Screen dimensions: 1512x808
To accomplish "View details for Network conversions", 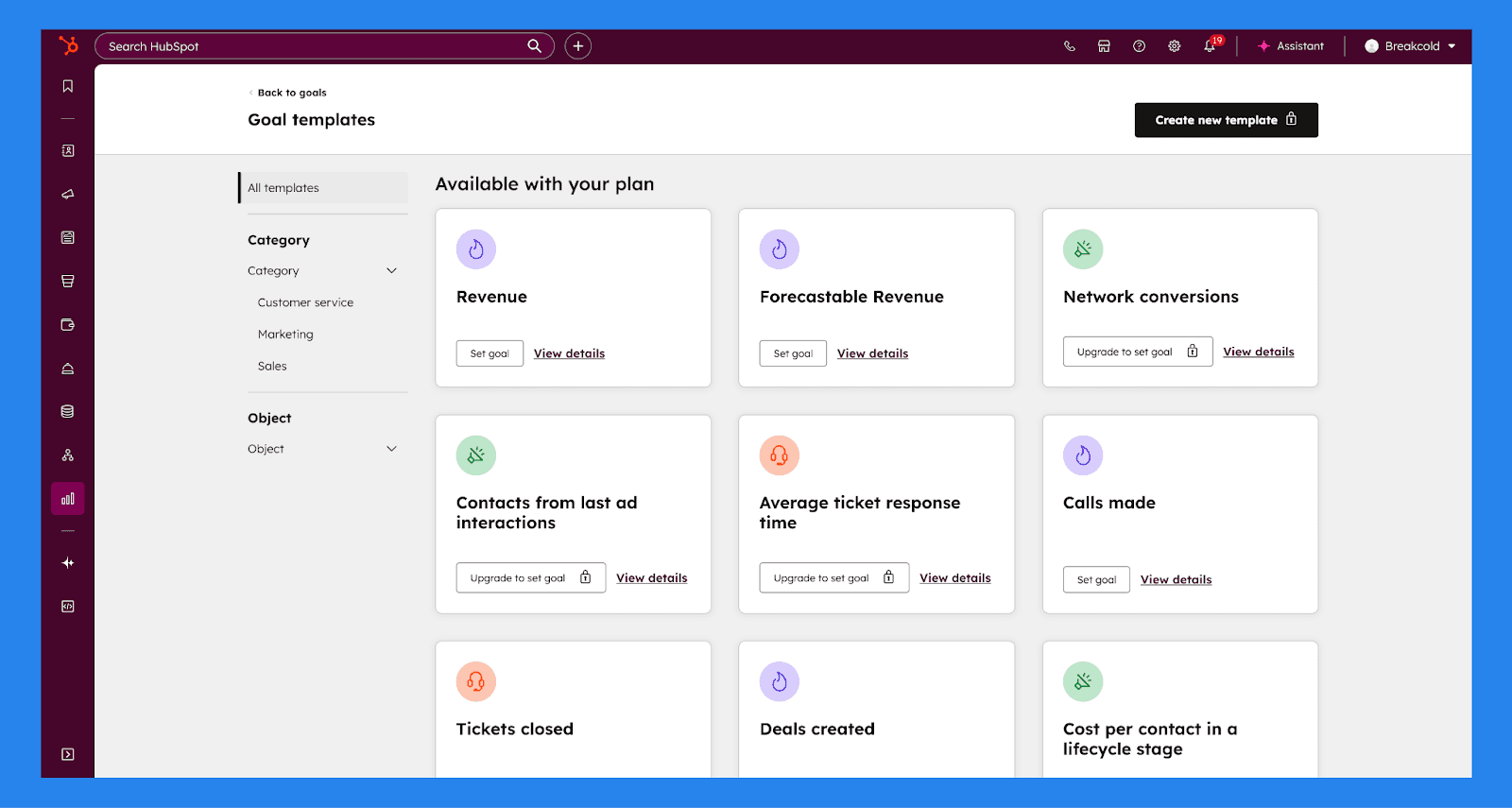I will coord(1259,352).
